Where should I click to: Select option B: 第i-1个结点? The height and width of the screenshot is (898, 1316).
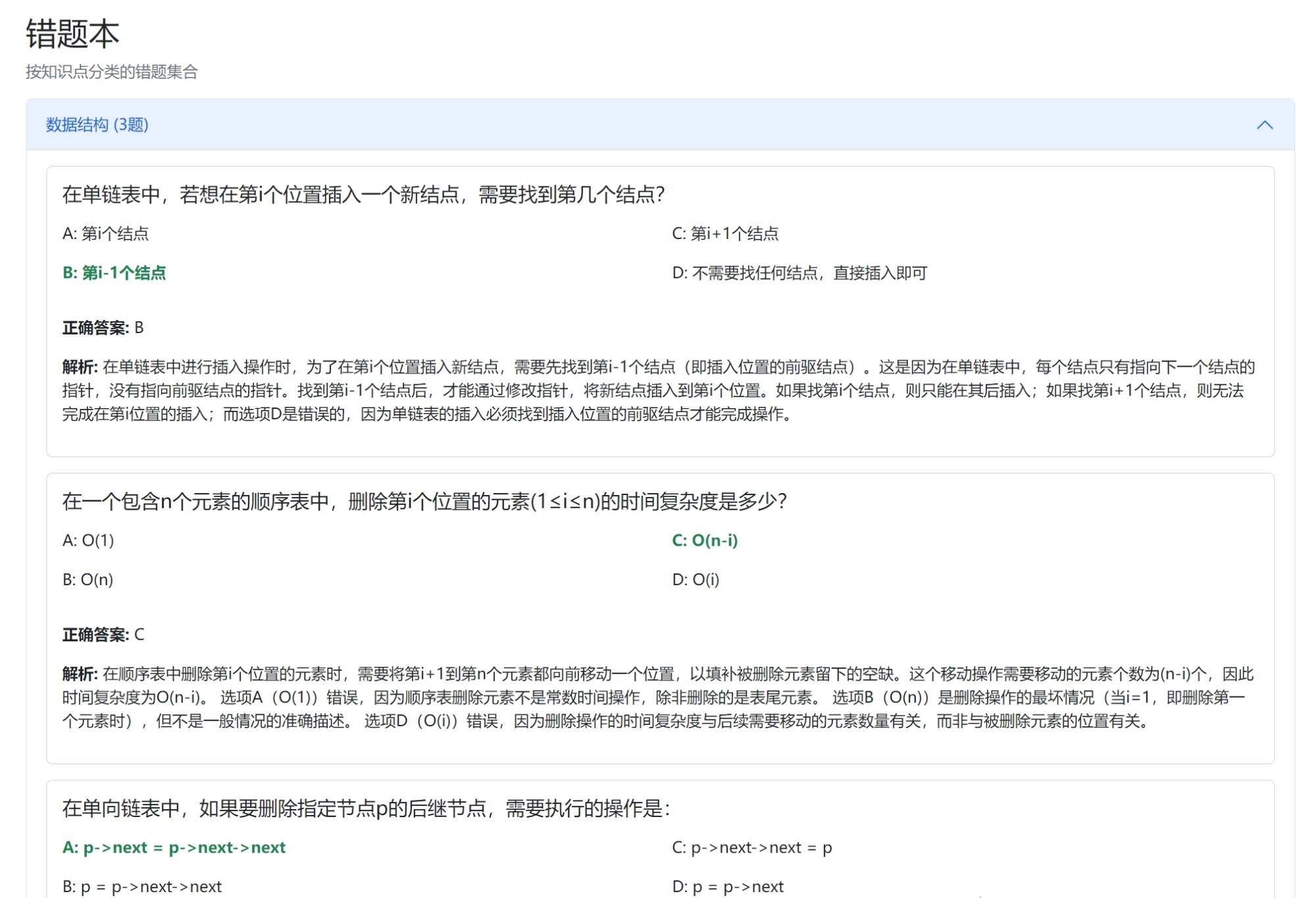[114, 273]
